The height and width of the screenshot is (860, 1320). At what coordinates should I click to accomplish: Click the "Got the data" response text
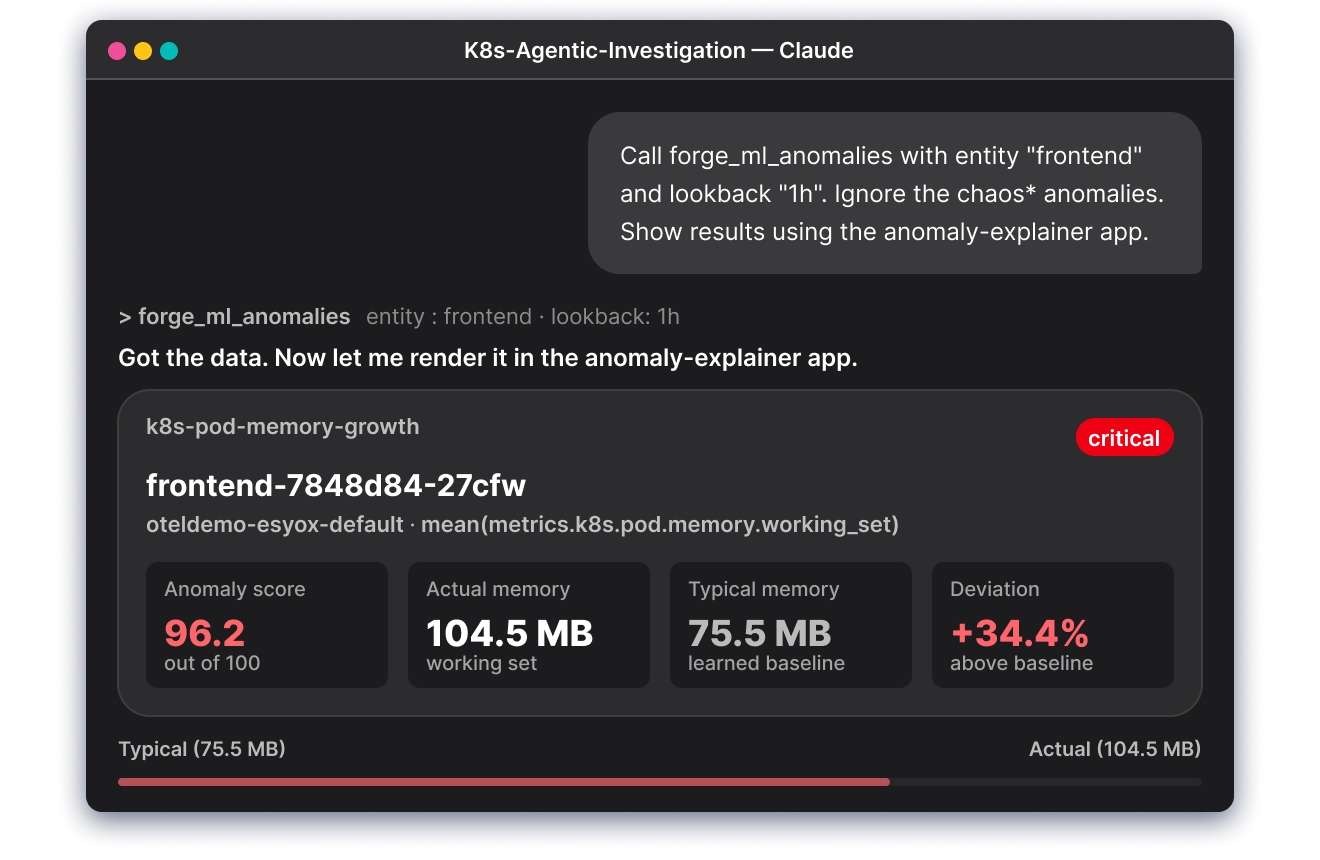tap(487, 358)
